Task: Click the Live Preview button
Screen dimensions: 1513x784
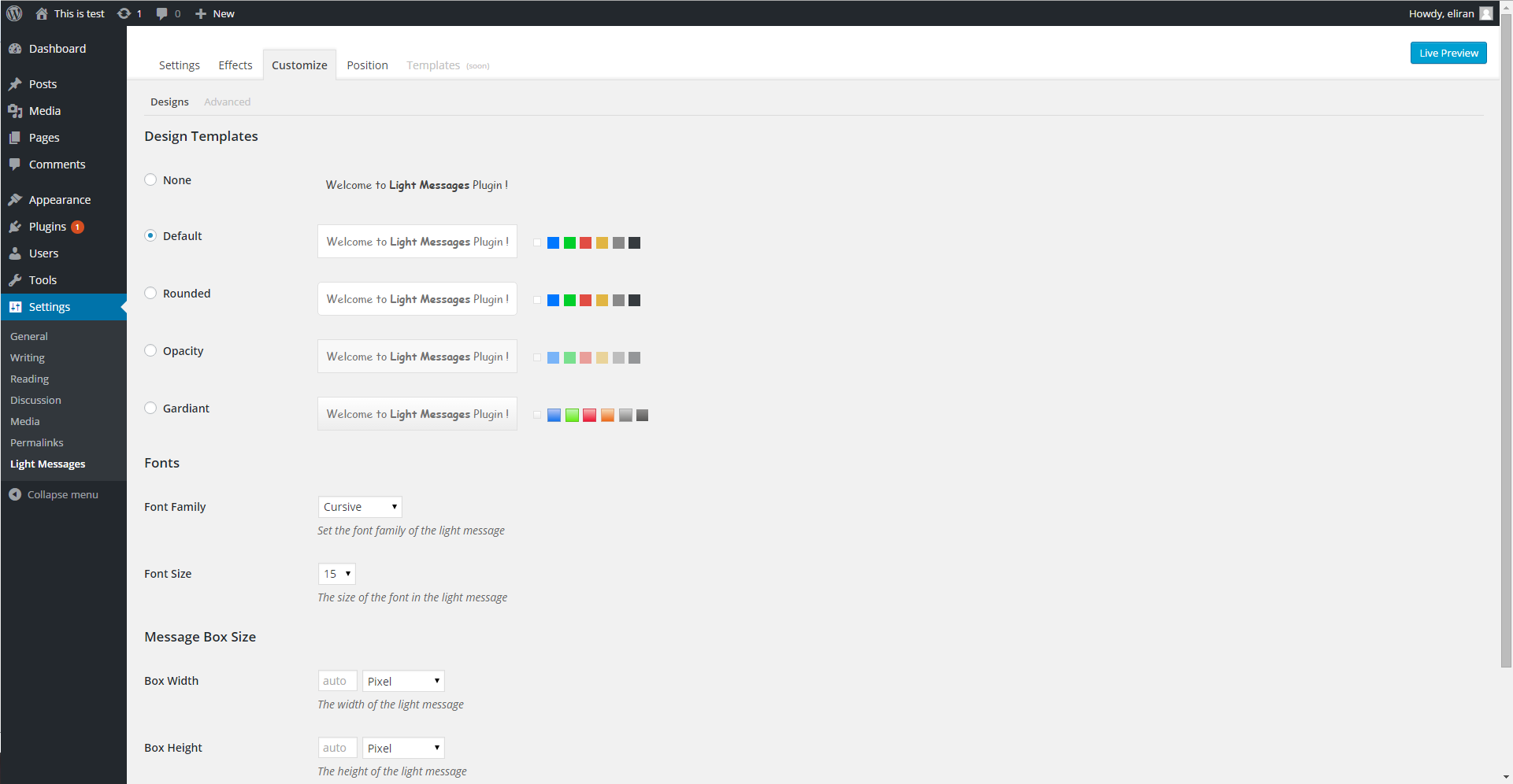Action: pos(1448,53)
